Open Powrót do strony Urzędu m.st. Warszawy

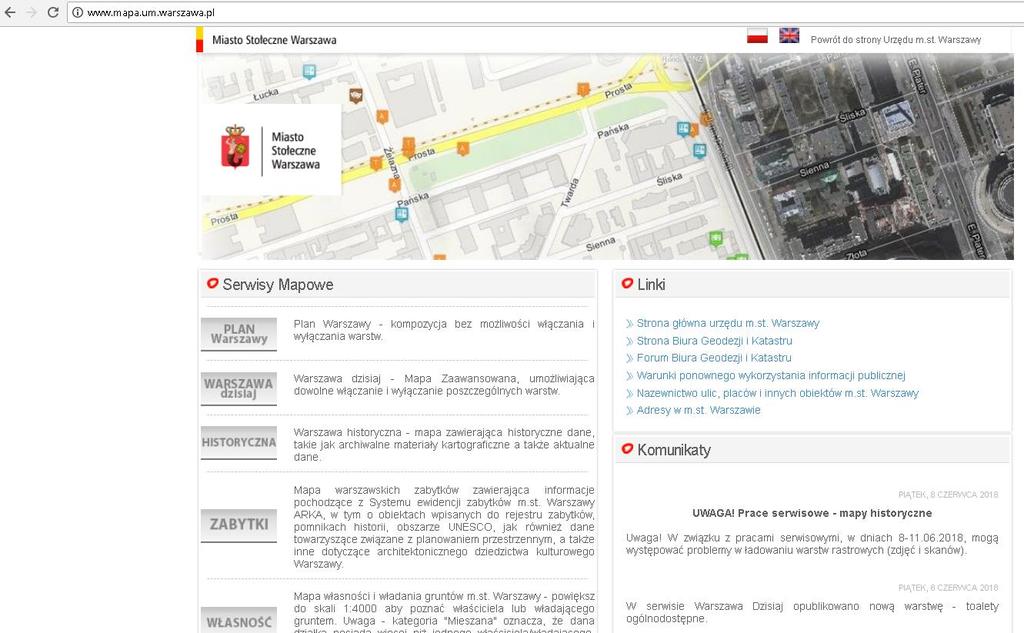pyautogui.click(x=895, y=40)
